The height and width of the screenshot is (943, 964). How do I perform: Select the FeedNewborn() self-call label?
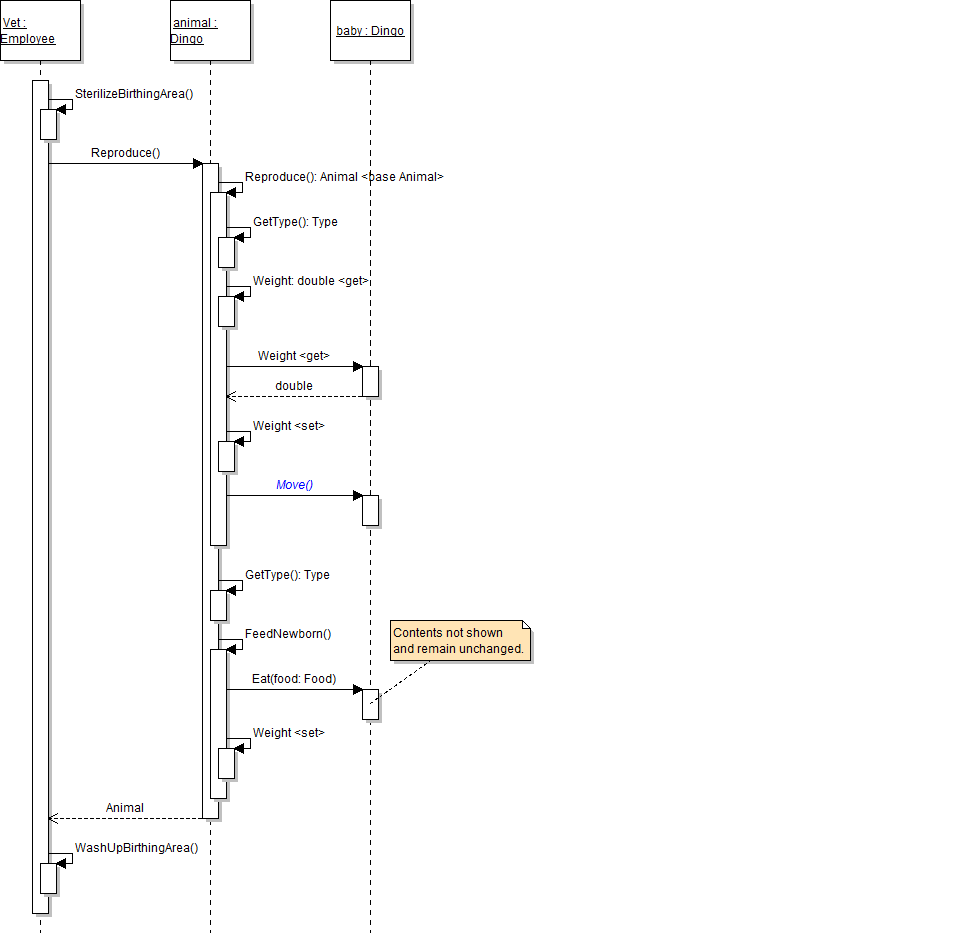click(288, 633)
